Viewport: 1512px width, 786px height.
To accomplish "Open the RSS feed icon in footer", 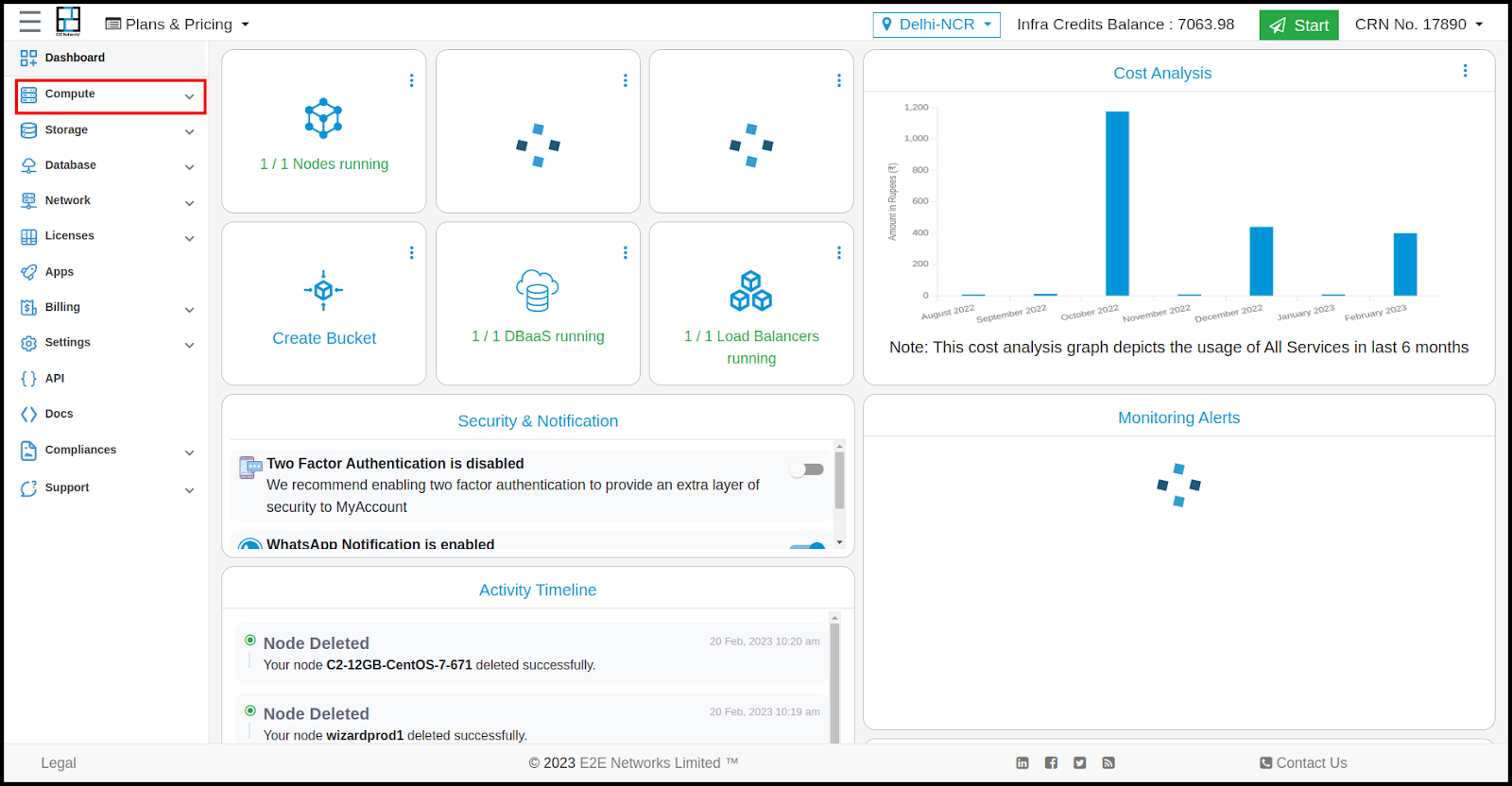I will [x=1108, y=763].
